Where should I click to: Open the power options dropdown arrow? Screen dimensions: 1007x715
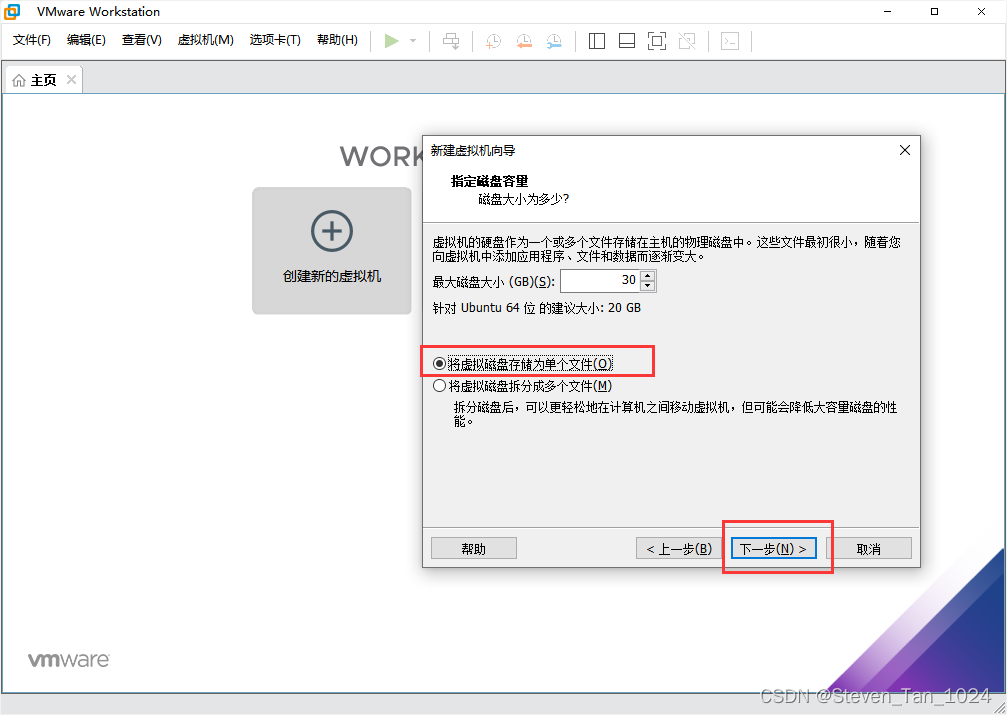(413, 41)
